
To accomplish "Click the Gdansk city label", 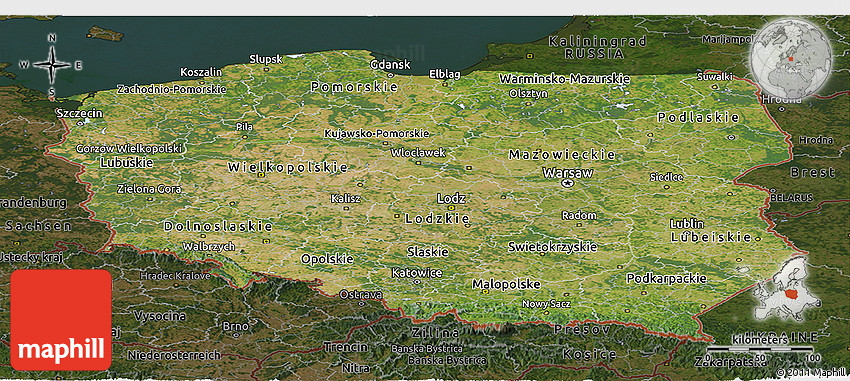I will coord(390,65).
